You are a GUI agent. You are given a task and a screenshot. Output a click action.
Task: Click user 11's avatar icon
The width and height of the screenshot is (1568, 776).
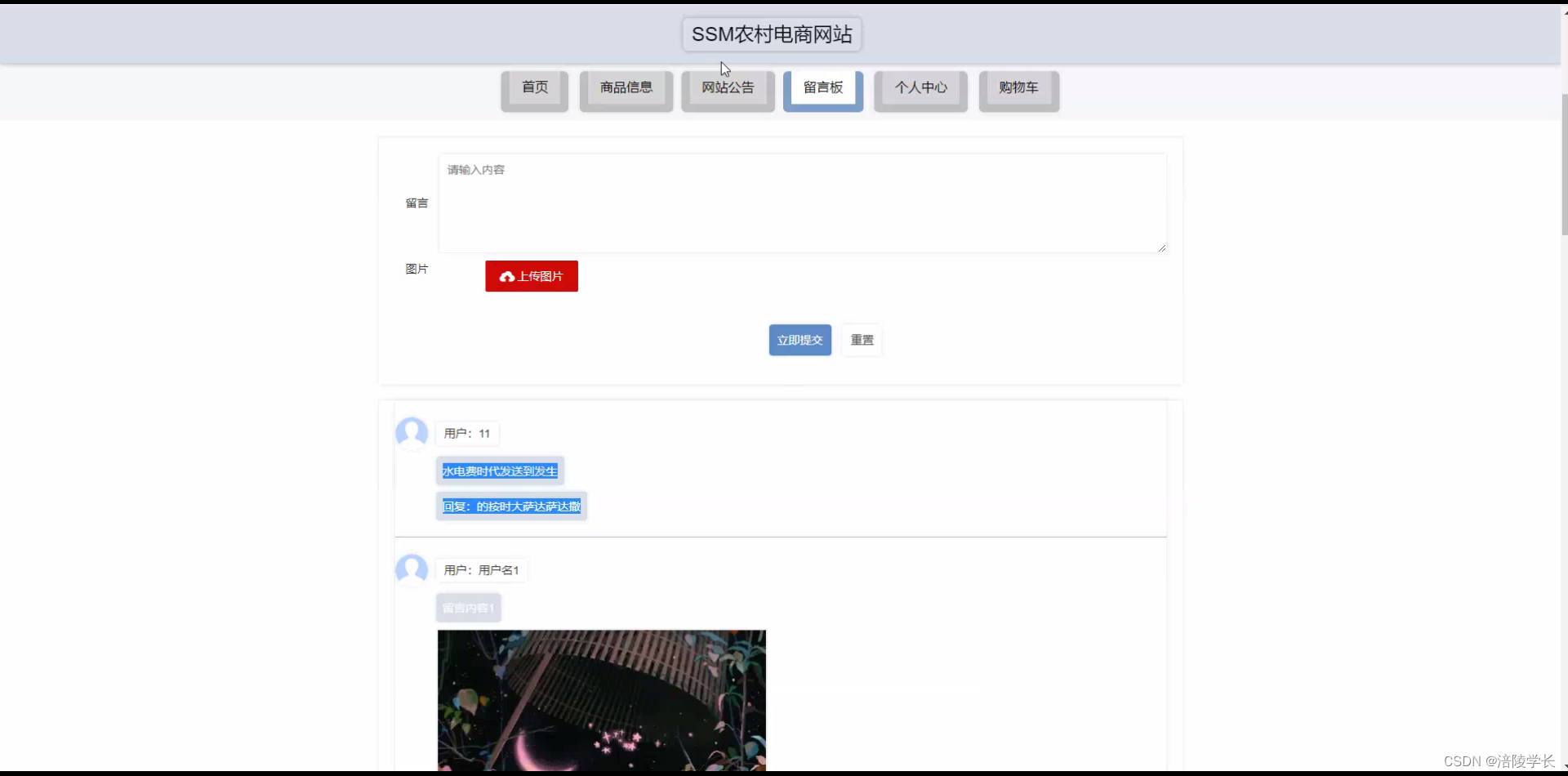411,433
